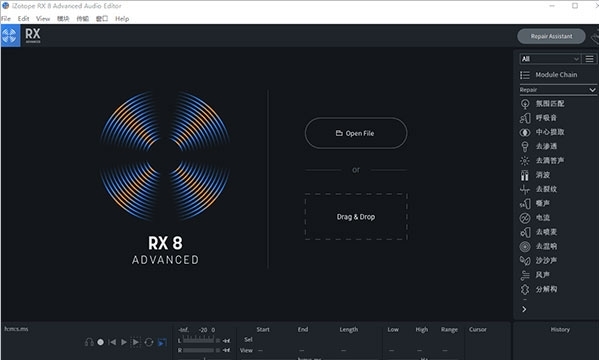This screenshot has width=599, height=360.
Task: Reset the R channel peak indicator
Action: pyautogui.click(x=227, y=350)
